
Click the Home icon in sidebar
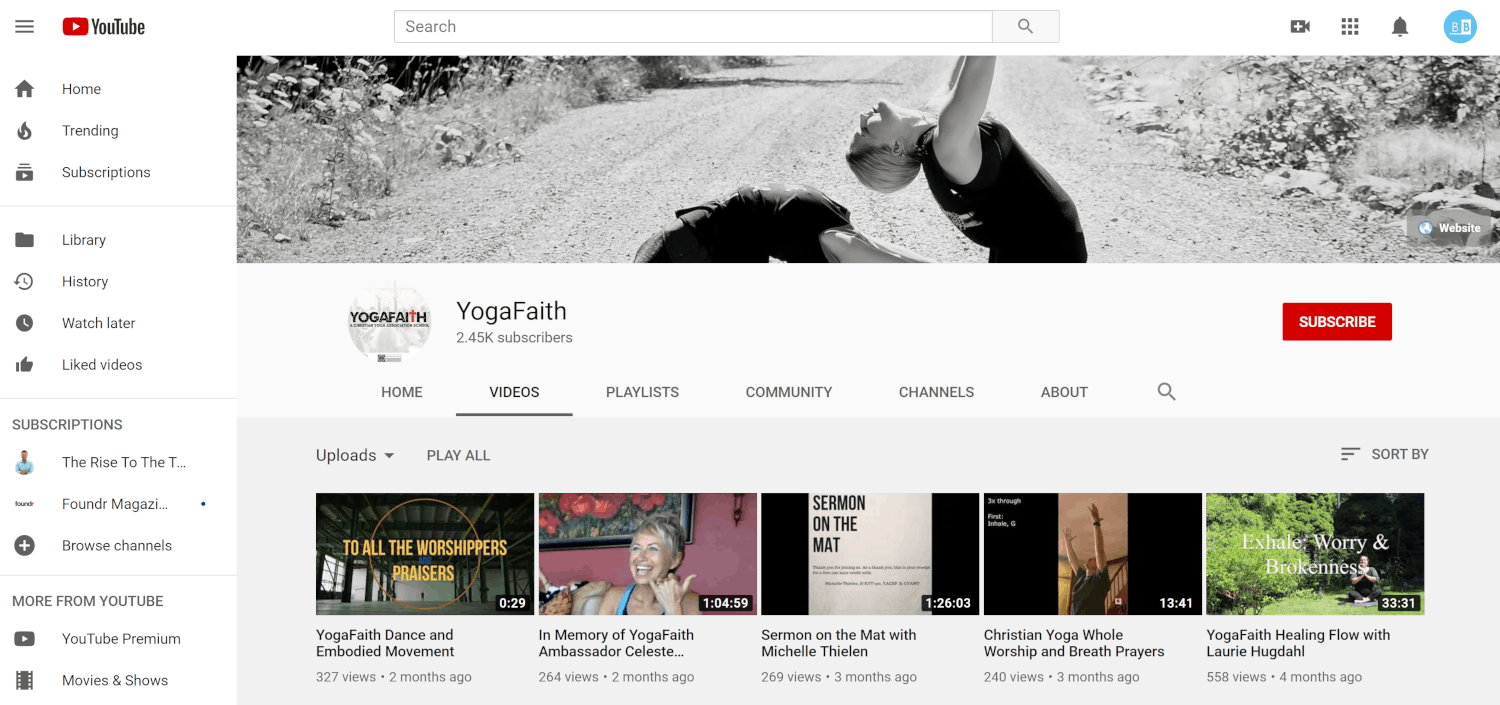tap(25, 89)
